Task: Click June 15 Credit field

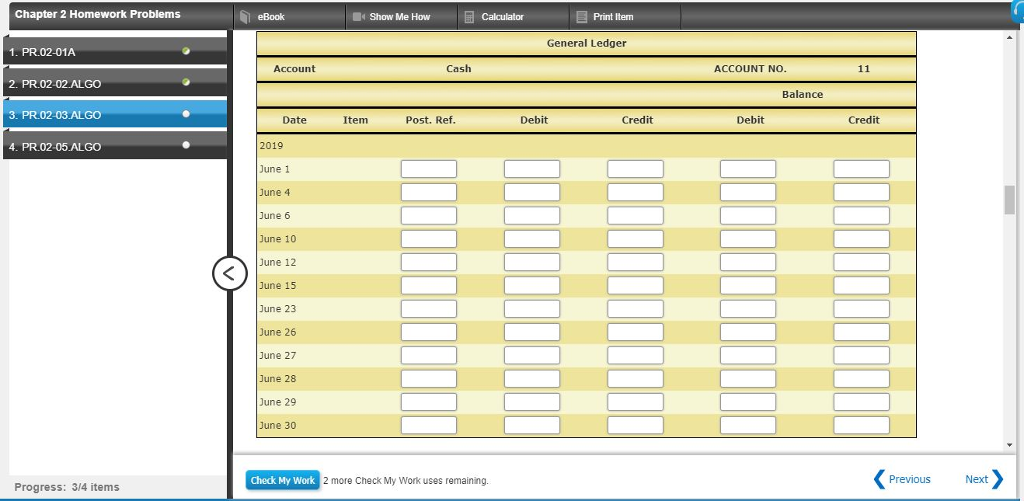Action: (635, 285)
